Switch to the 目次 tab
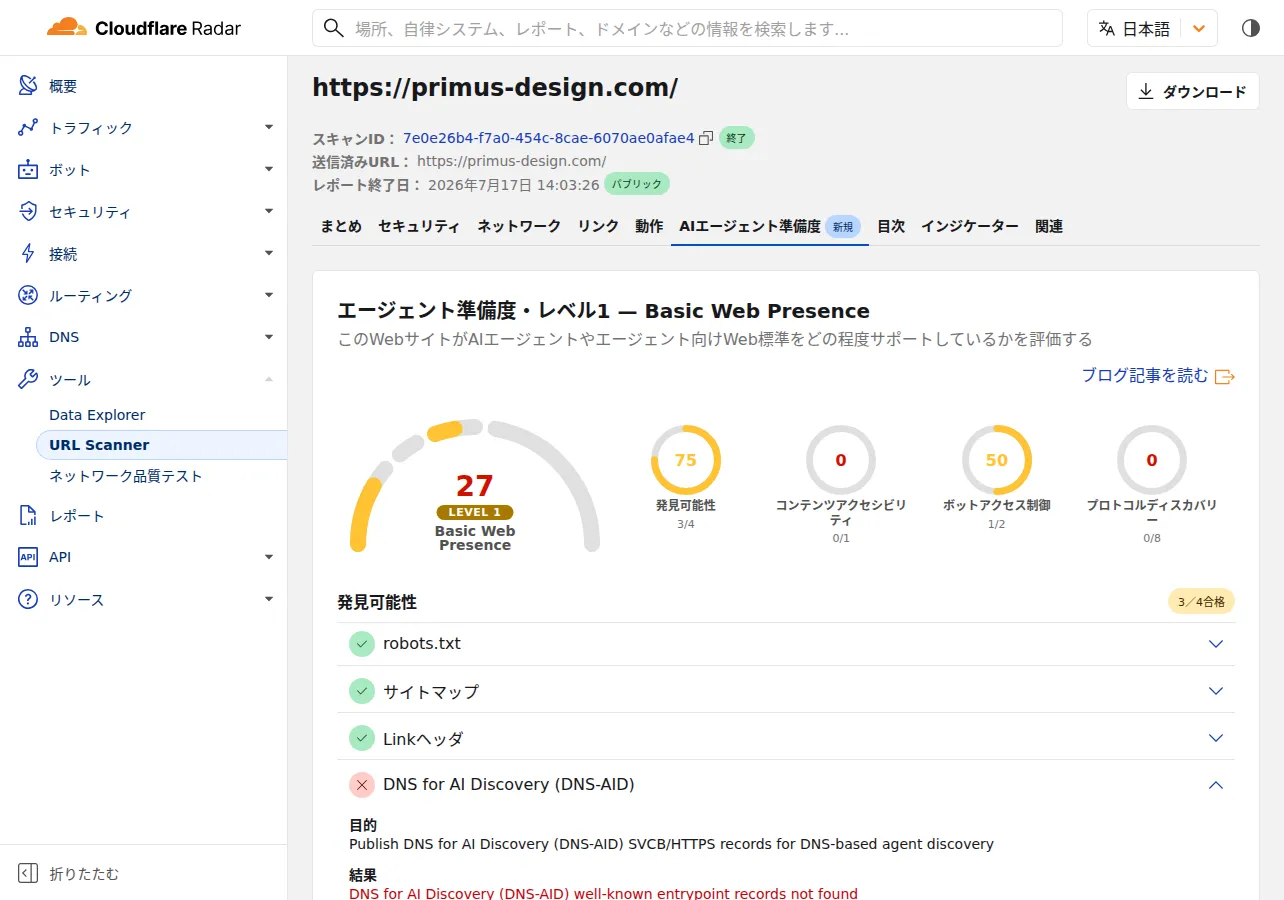Image resolution: width=1284 pixels, height=900 pixels. (891, 227)
